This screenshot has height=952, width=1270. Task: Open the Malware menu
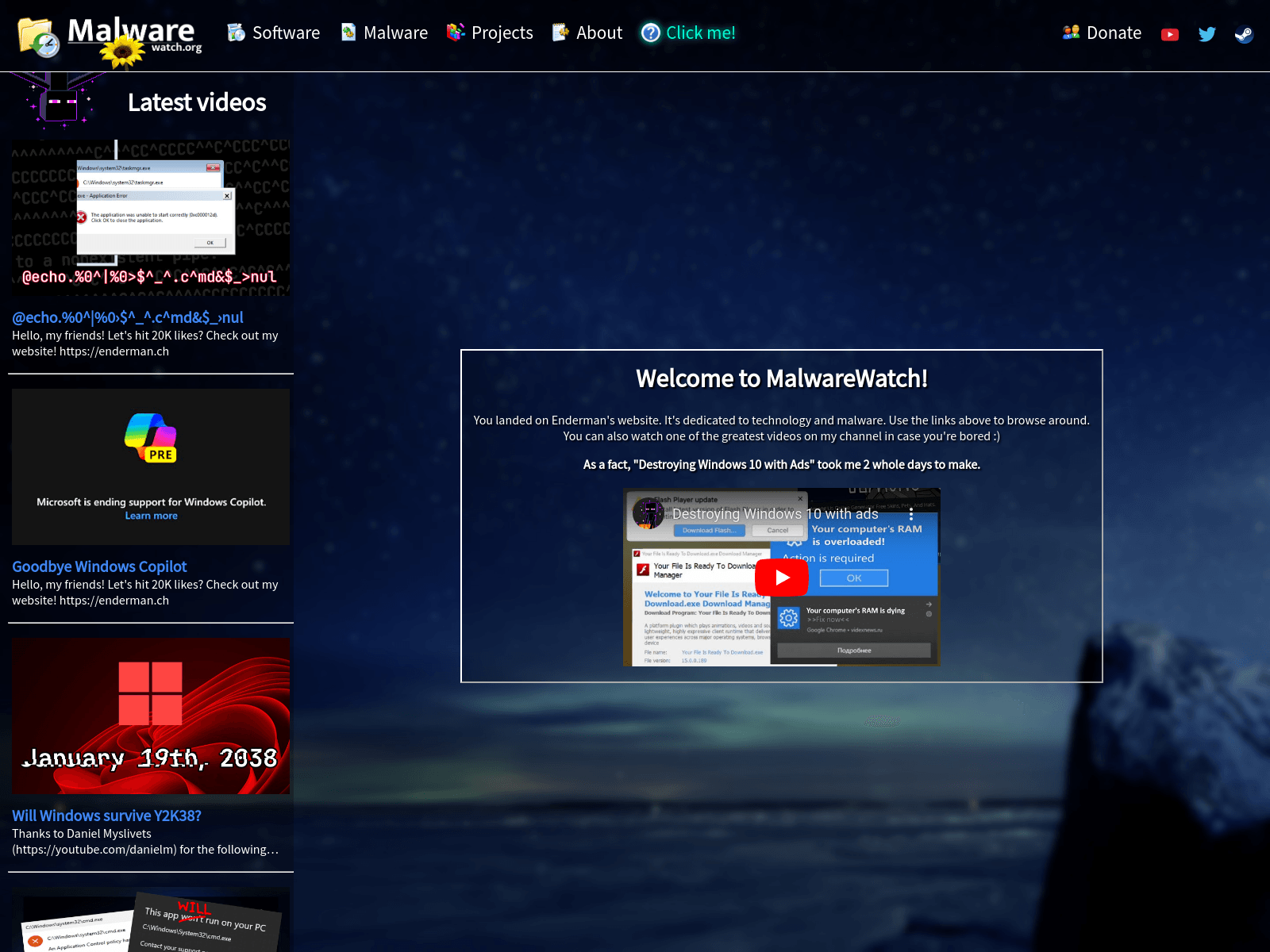[x=385, y=33]
